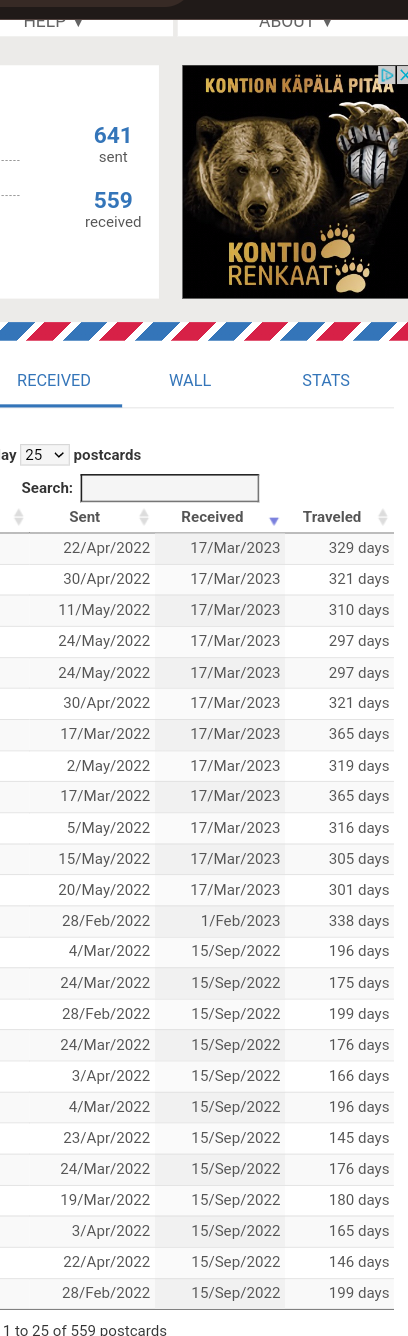Select the row traveled 329 days
This screenshot has height=1336, width=408.
point(197,548)
